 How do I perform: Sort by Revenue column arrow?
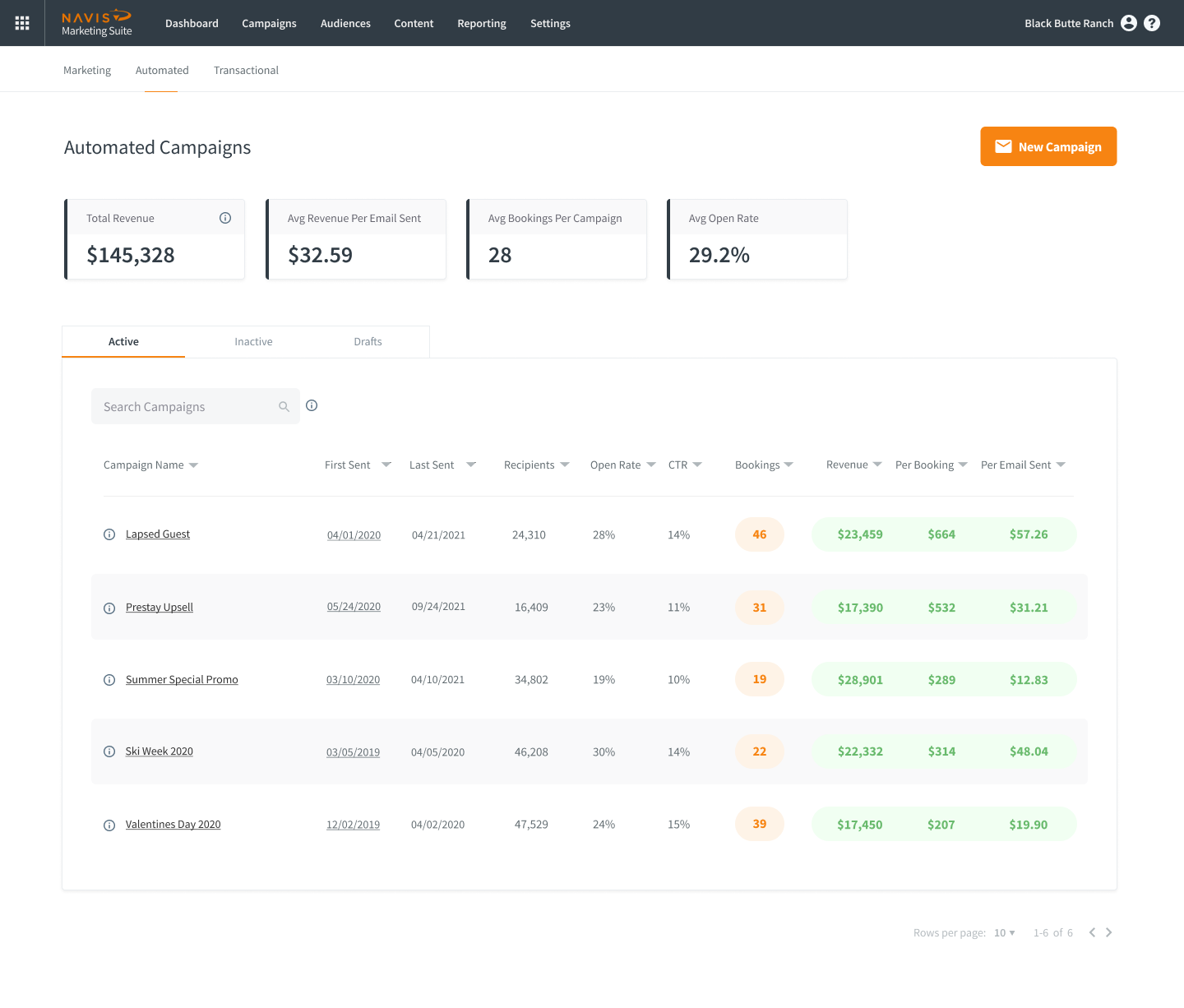[877, 465]
